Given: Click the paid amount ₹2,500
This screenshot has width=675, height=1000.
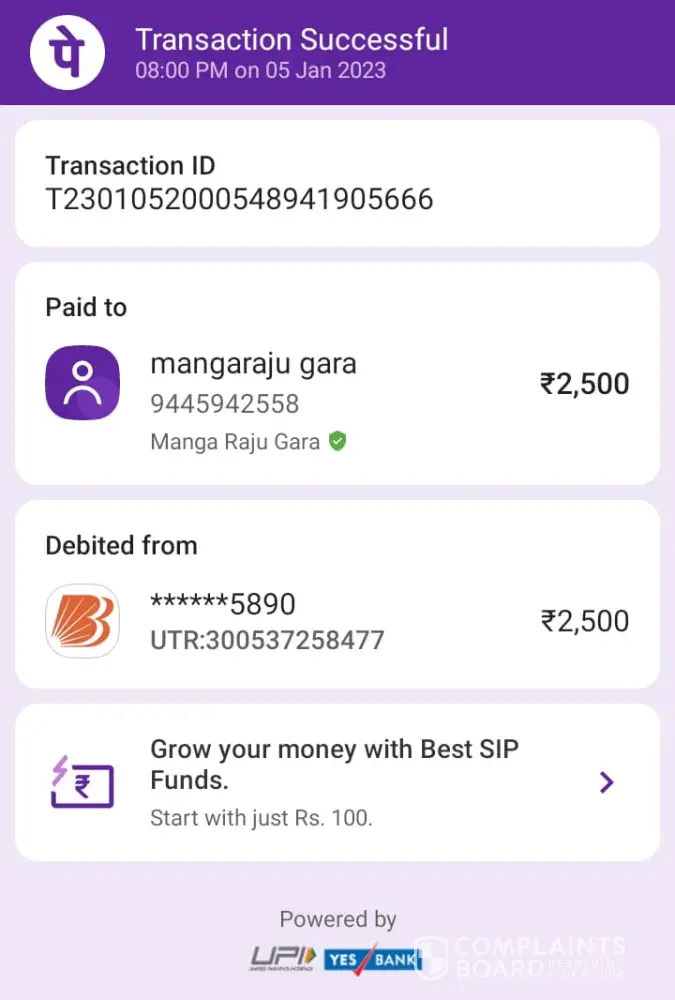Looking at the screenshot, I should [x=584, y=384].
